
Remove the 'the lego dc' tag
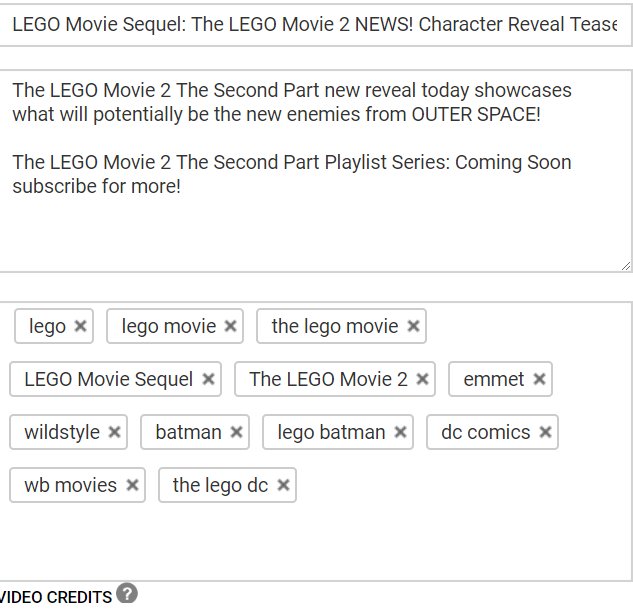click(283, 485)
